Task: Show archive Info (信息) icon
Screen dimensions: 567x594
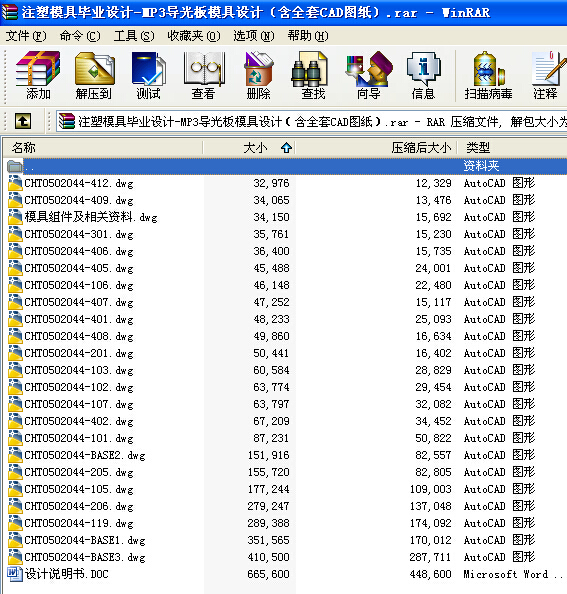Action: coord(423,76)
